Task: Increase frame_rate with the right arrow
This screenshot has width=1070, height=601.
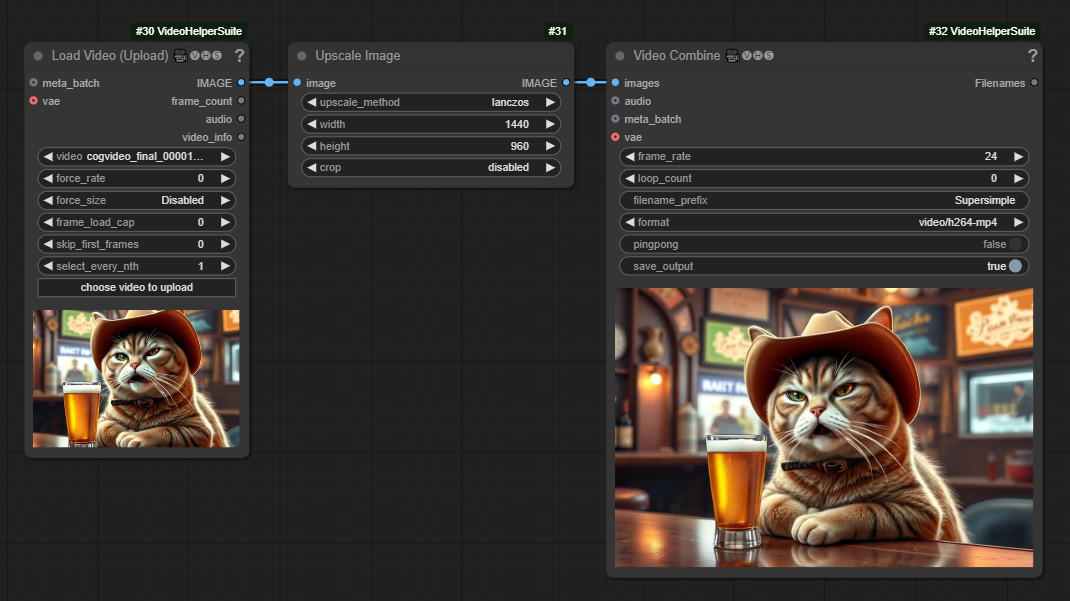Action: (x=1018, y=157)
